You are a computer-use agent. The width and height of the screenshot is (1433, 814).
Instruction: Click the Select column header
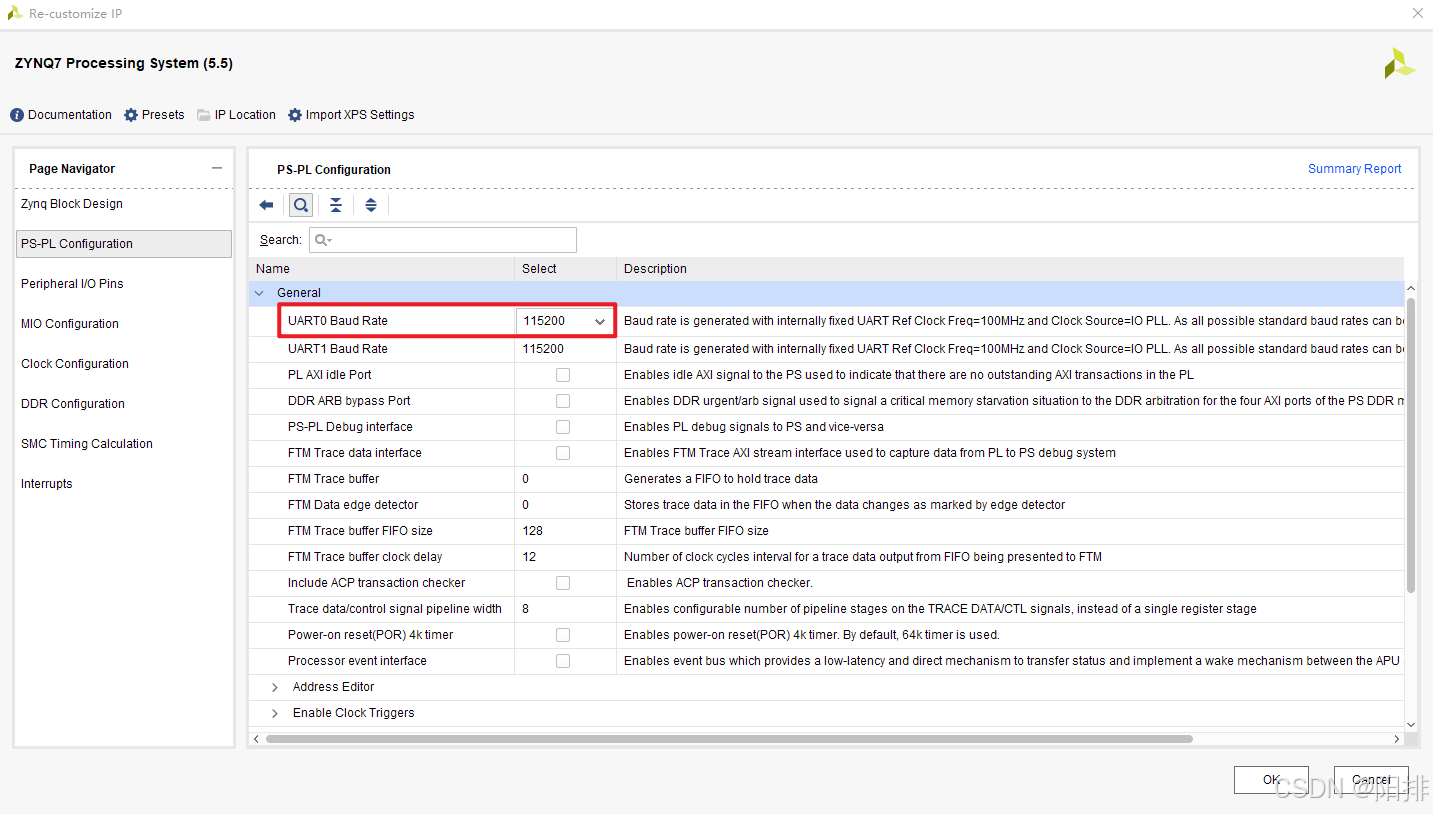[566, 269]
